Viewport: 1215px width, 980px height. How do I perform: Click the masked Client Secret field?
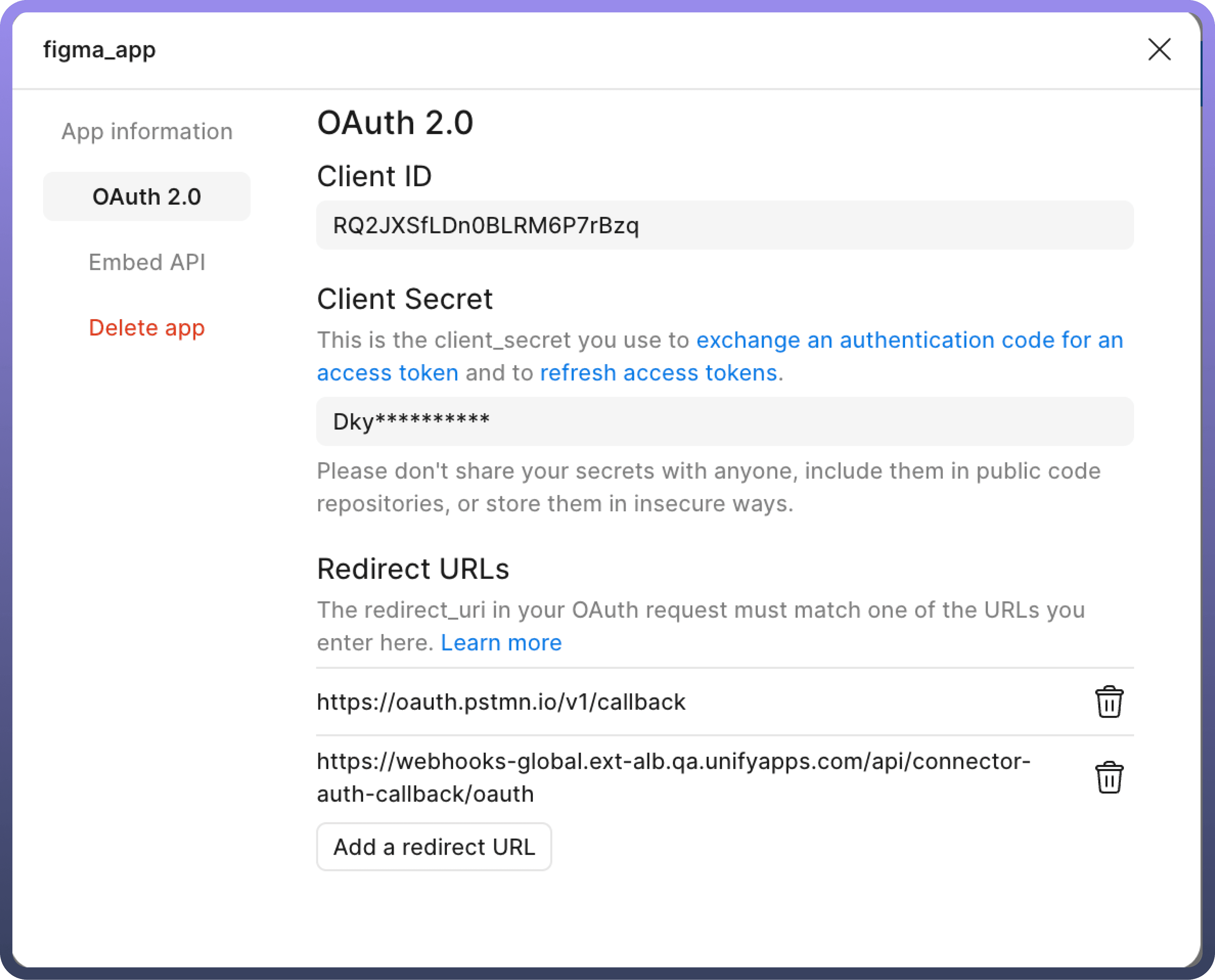click(x=724, y=422)
